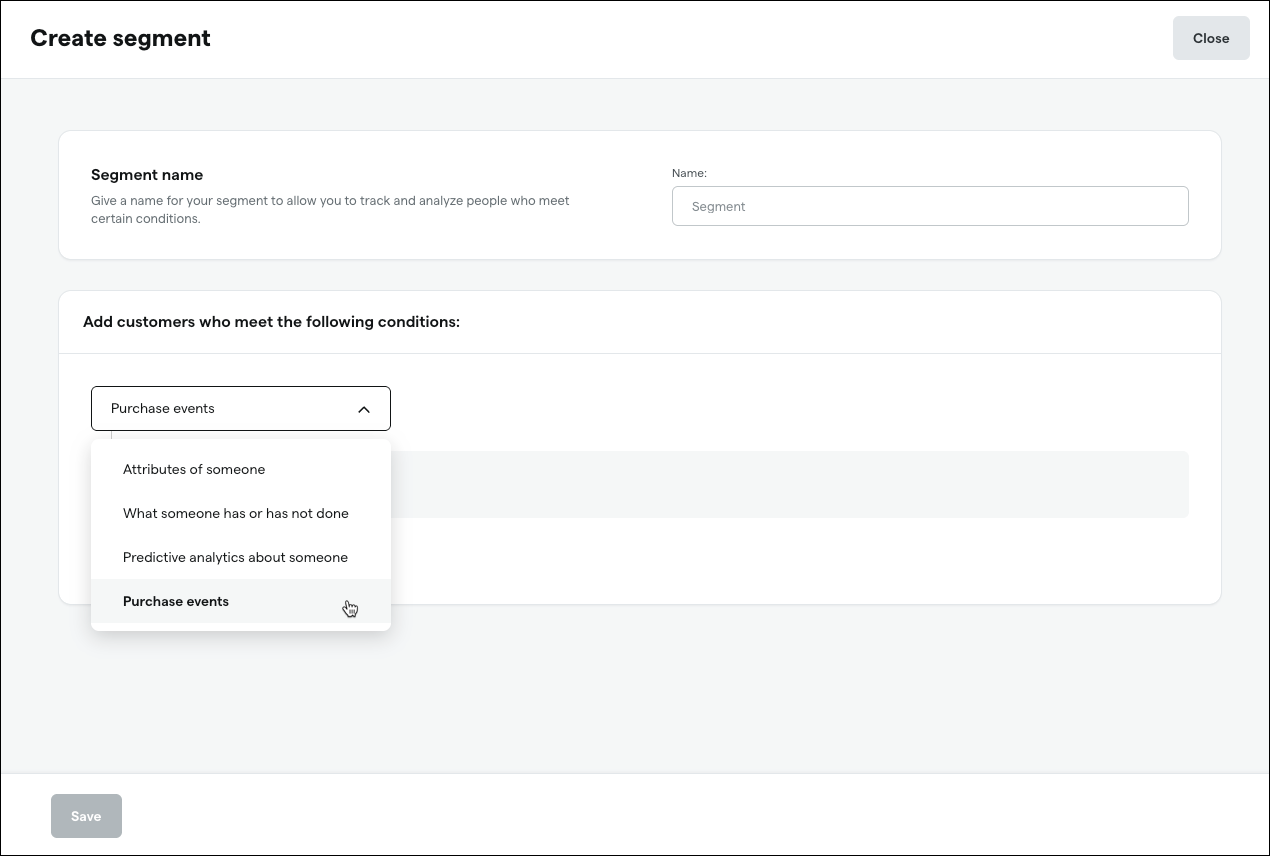1270x856 pixels.
Task: Collapse the dropdown using the chevron arrow
Action: click(364, 409)
